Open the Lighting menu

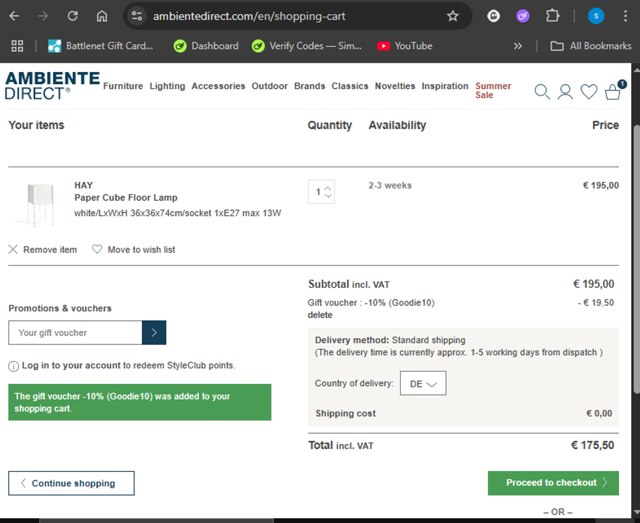tap(167, 86)
